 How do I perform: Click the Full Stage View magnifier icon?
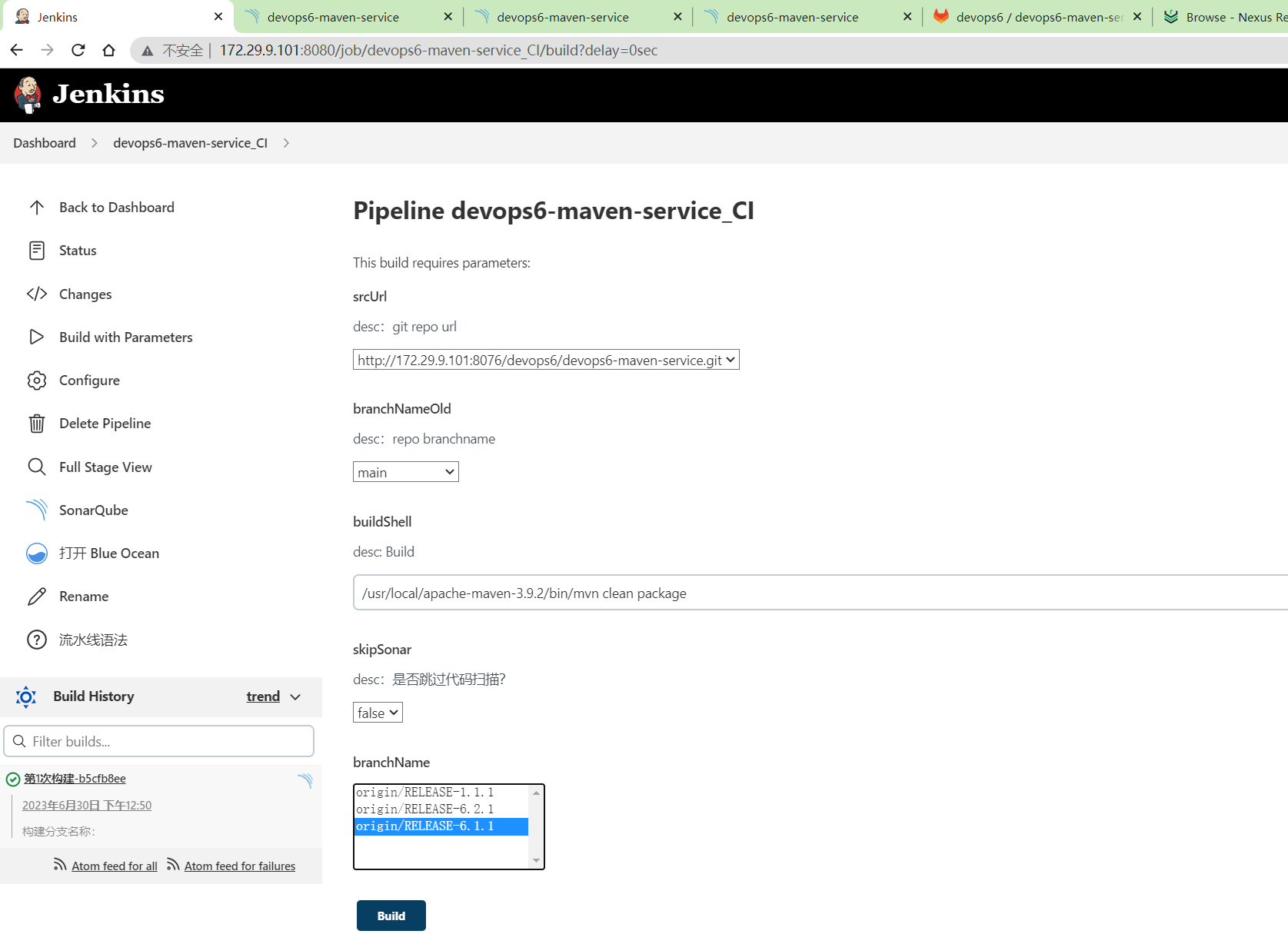click(x=36, y=467)
